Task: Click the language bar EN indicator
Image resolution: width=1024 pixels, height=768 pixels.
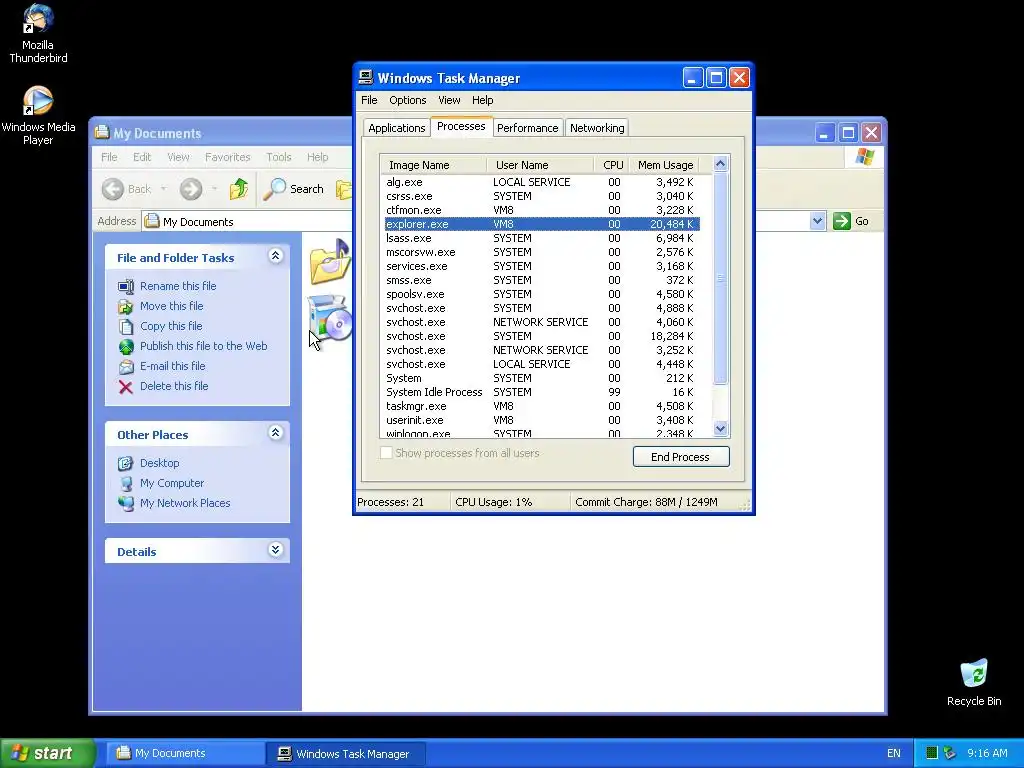Action: point(893,753)
